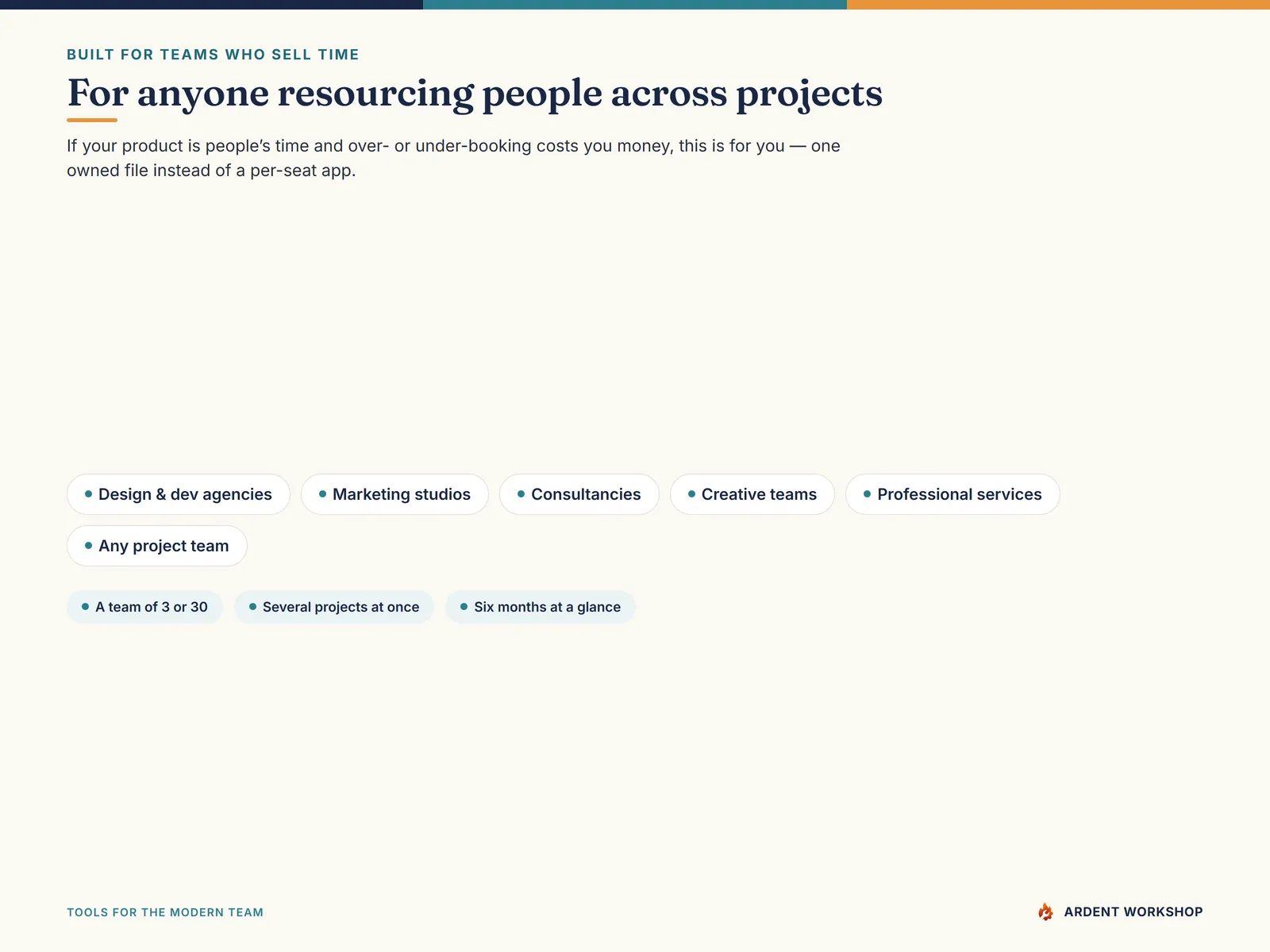Click the paragraph starting "If your product is people's time"
The width and height of the screenshot is (1270, 952).
[453, 158]
